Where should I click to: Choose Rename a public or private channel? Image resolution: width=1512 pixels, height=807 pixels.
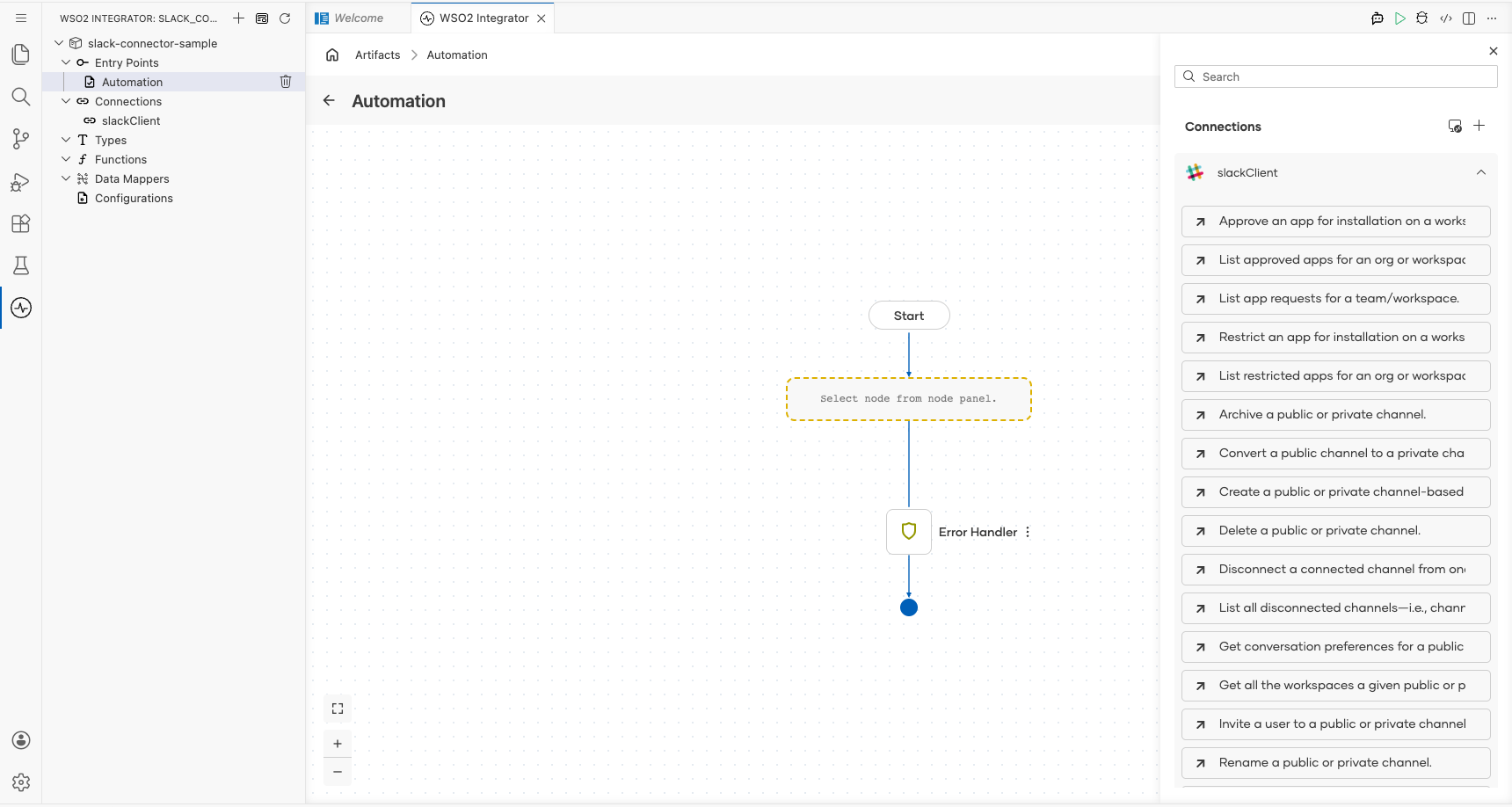[x=1336, y=763]
